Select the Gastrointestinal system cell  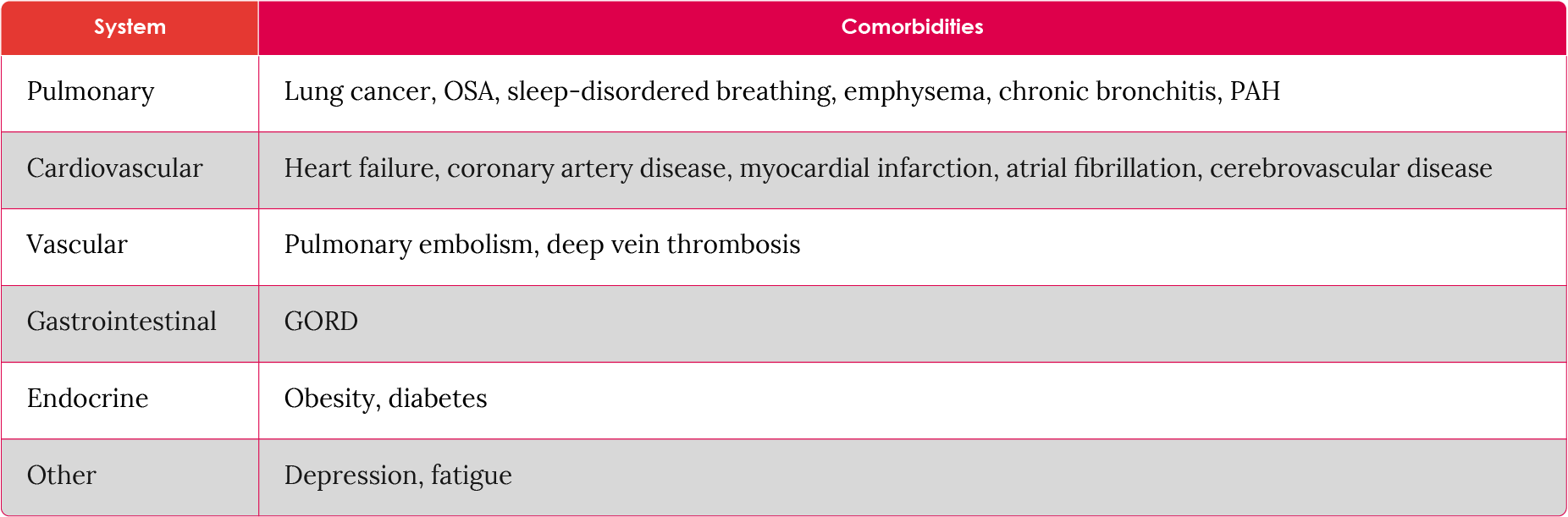(121, 322)
